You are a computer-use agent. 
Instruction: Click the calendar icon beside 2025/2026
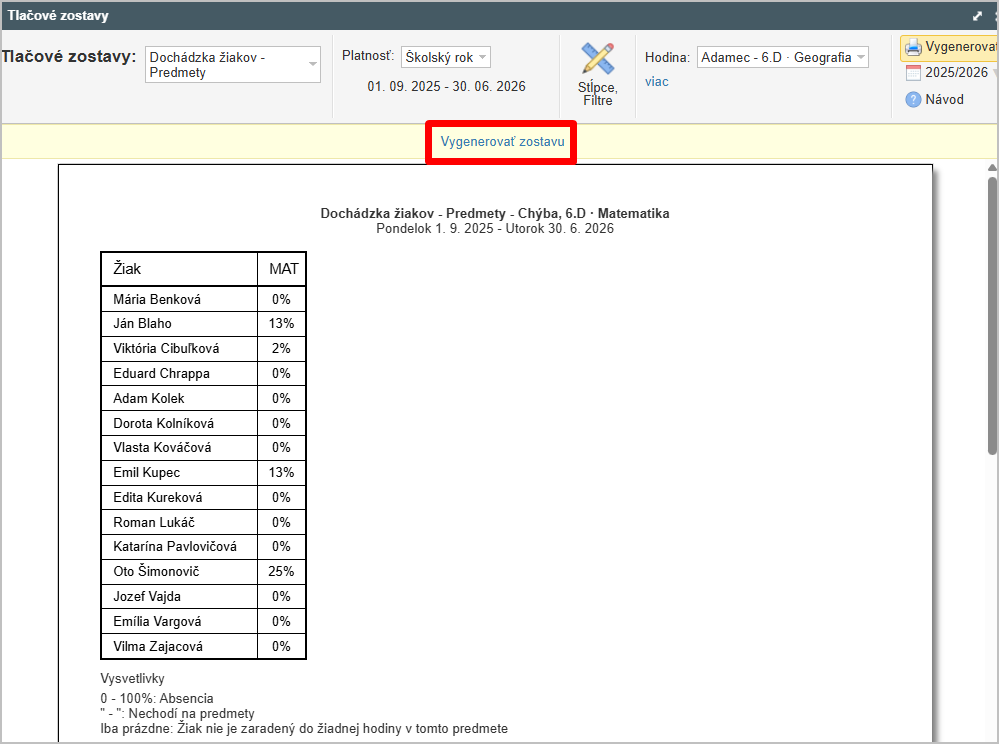(913, 73)
